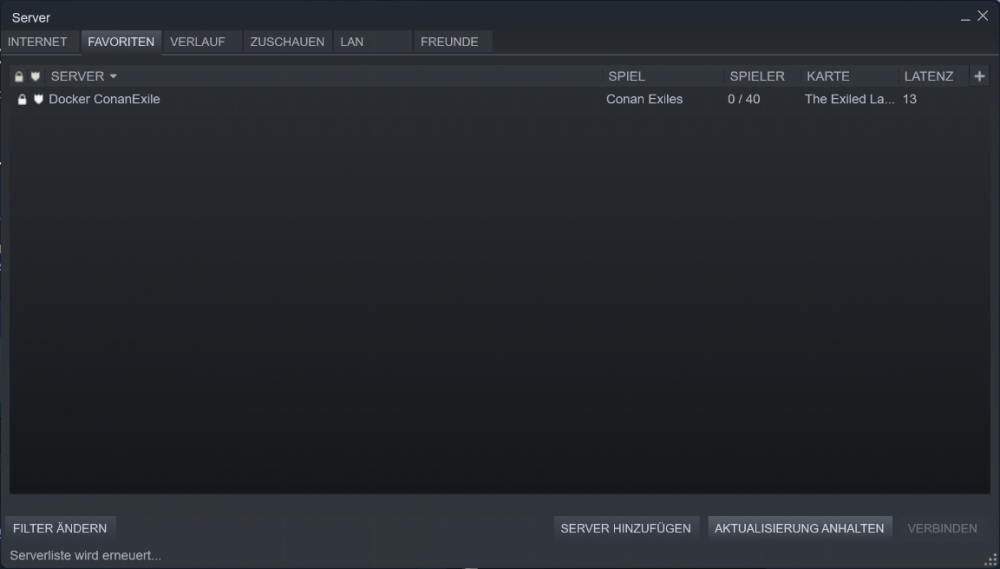Screen dimensions: 1000x569
Task: Sort by the SPIEL column header
Action: [663, 77]
